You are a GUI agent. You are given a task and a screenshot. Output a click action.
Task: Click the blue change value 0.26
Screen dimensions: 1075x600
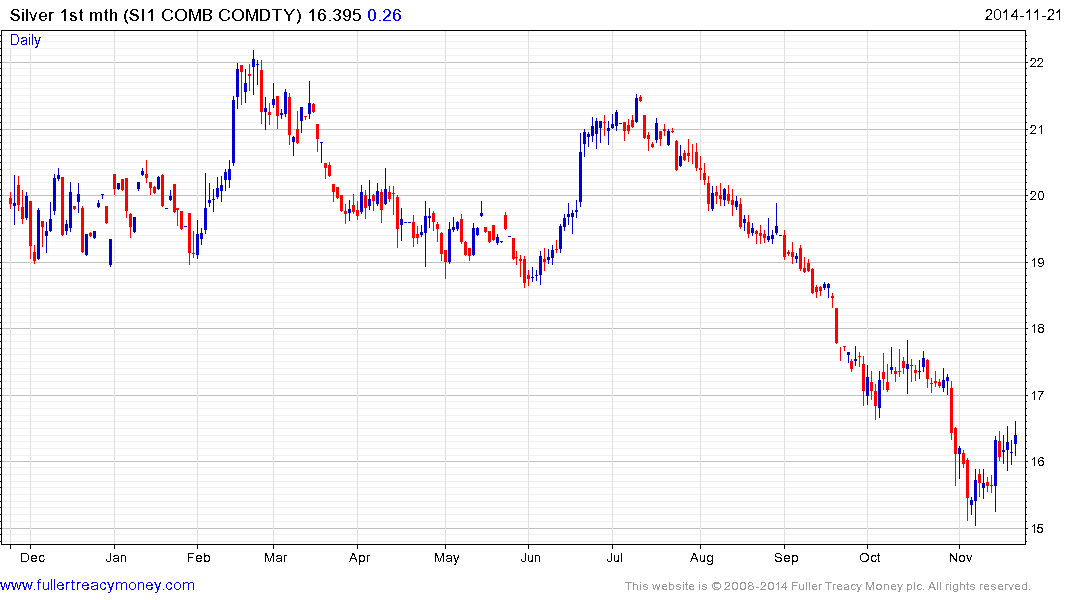point(384,15)
